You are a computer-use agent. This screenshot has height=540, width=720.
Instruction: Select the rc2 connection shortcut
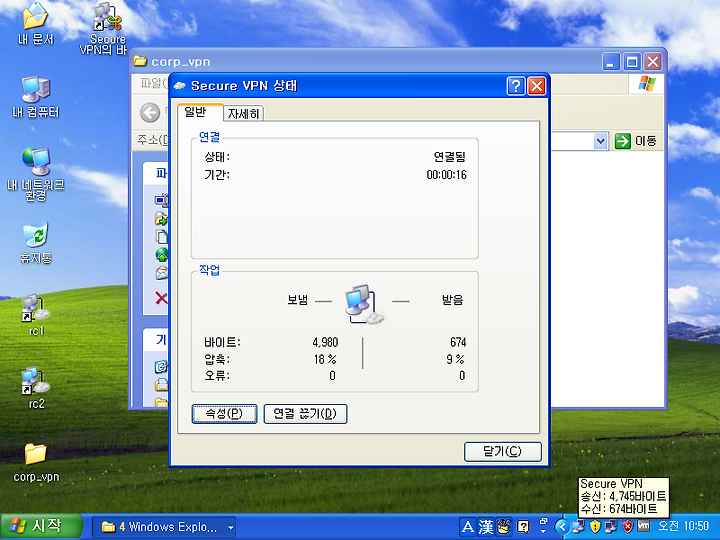(x=36, y=388)
